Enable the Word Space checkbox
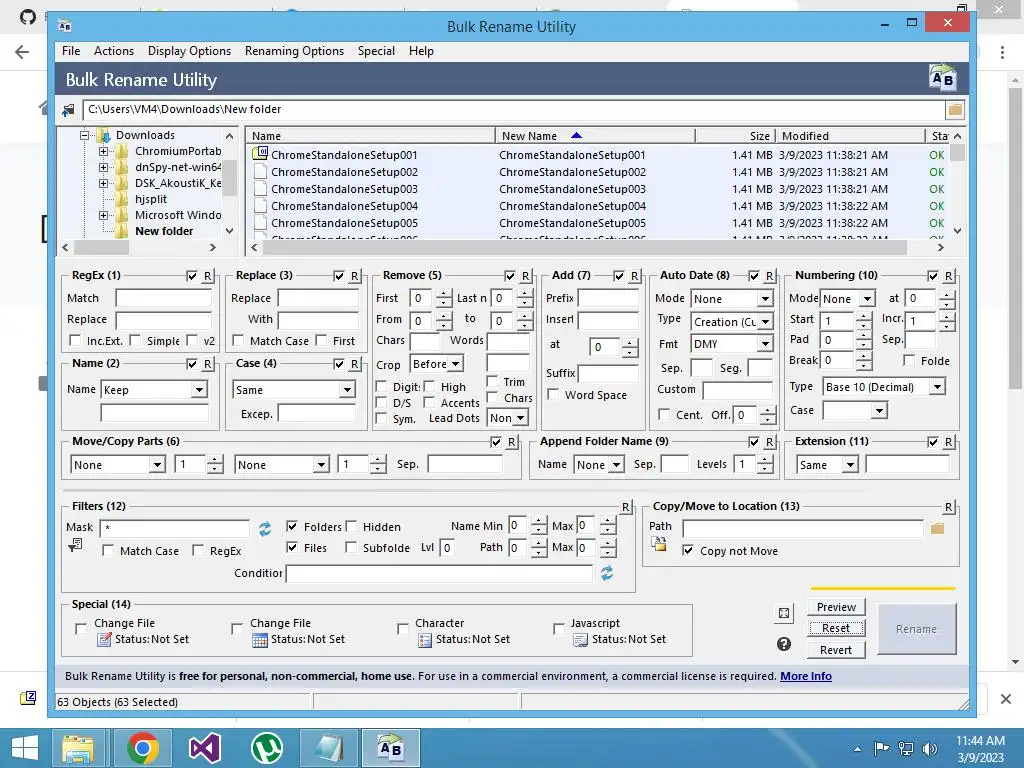Screen dimensions: 1024x768 [552, 394]
